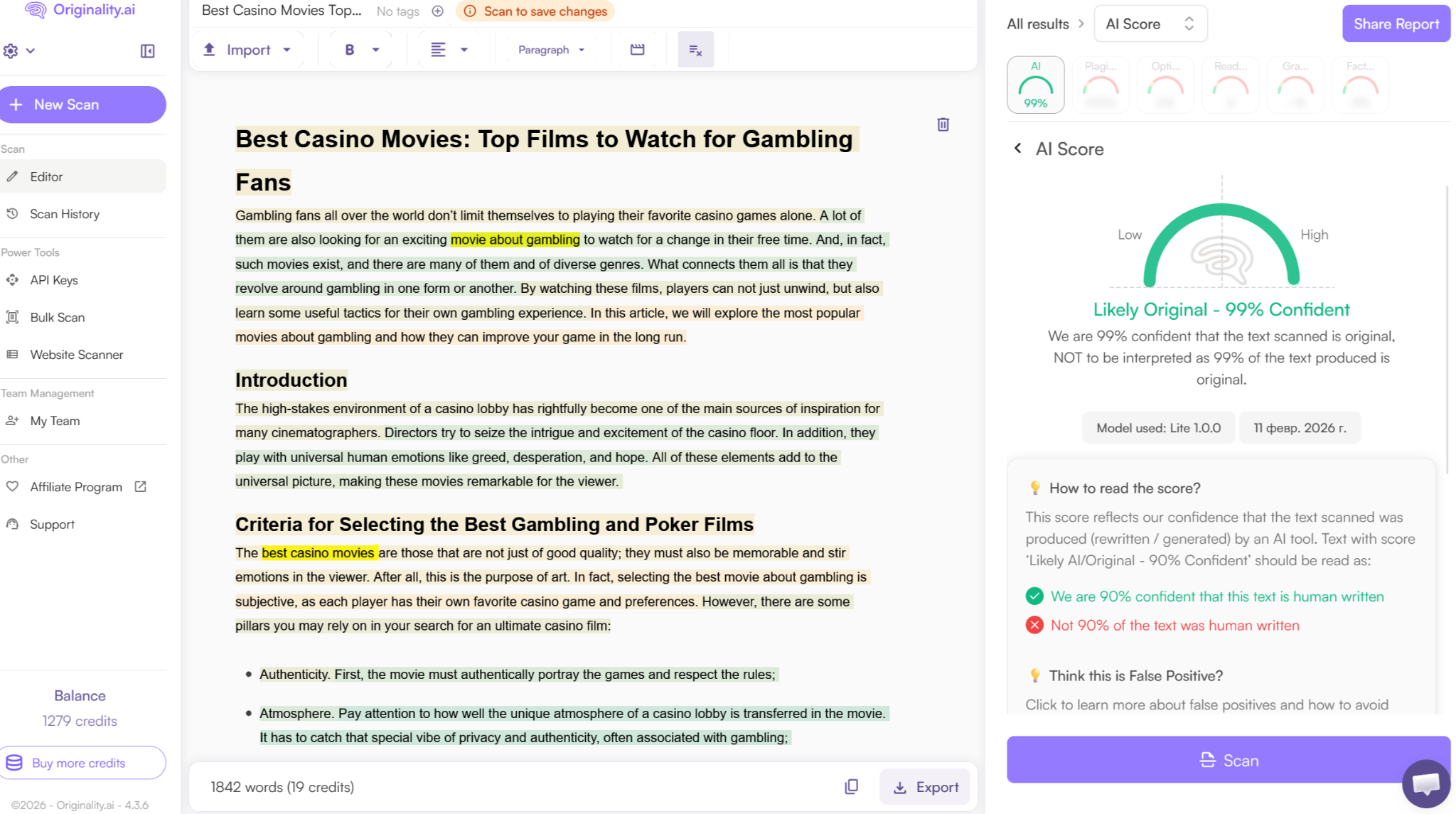Viewport: 1456px width, 814px height.
Task: Open the Paragraph style dropdown
Action: pyautogui.click(x=551, y=50)
